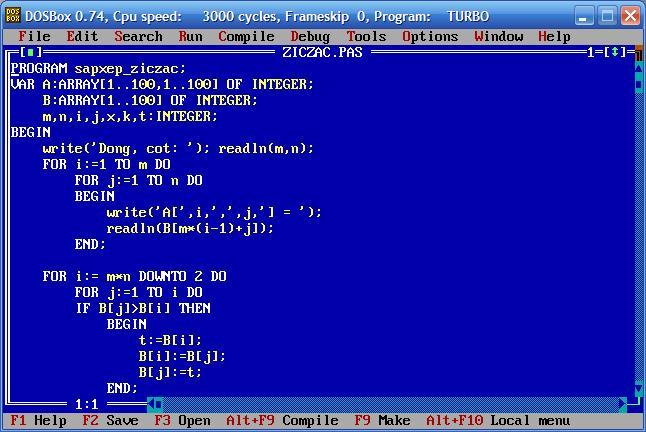
Task: Click Alt+F9 Compile in status bar
Action: tap(282, 420)
